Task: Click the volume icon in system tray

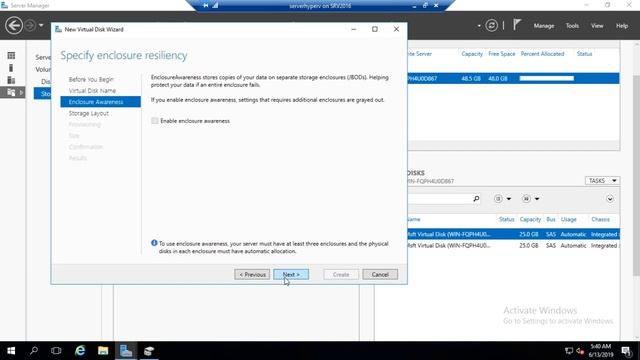Action: [x=580, y=351]
